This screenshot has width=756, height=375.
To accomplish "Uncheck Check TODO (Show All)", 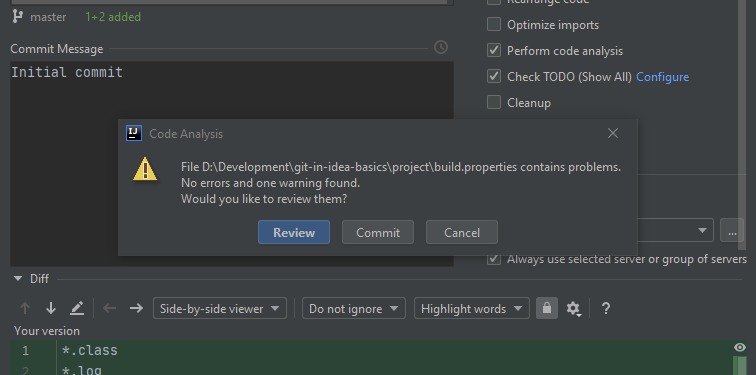I will click(494, 76).
